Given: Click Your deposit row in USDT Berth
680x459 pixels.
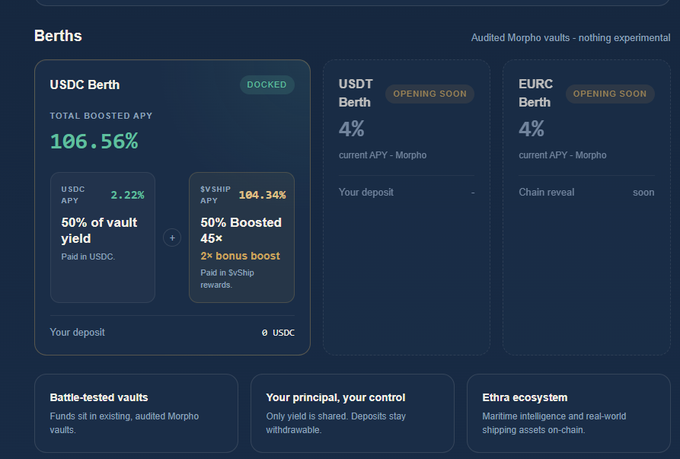Looking at the screenshot, I should pos(407,192).
